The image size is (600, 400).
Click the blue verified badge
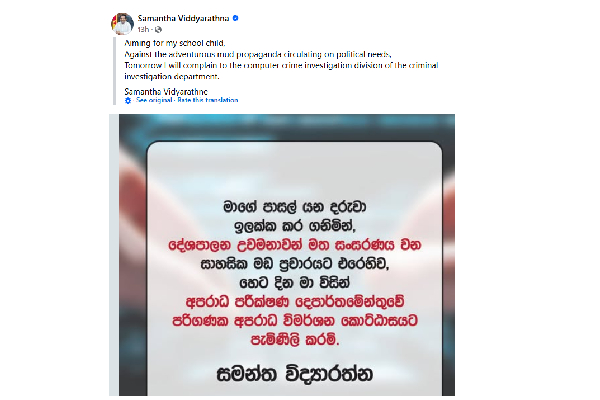[x=236, y=18]
